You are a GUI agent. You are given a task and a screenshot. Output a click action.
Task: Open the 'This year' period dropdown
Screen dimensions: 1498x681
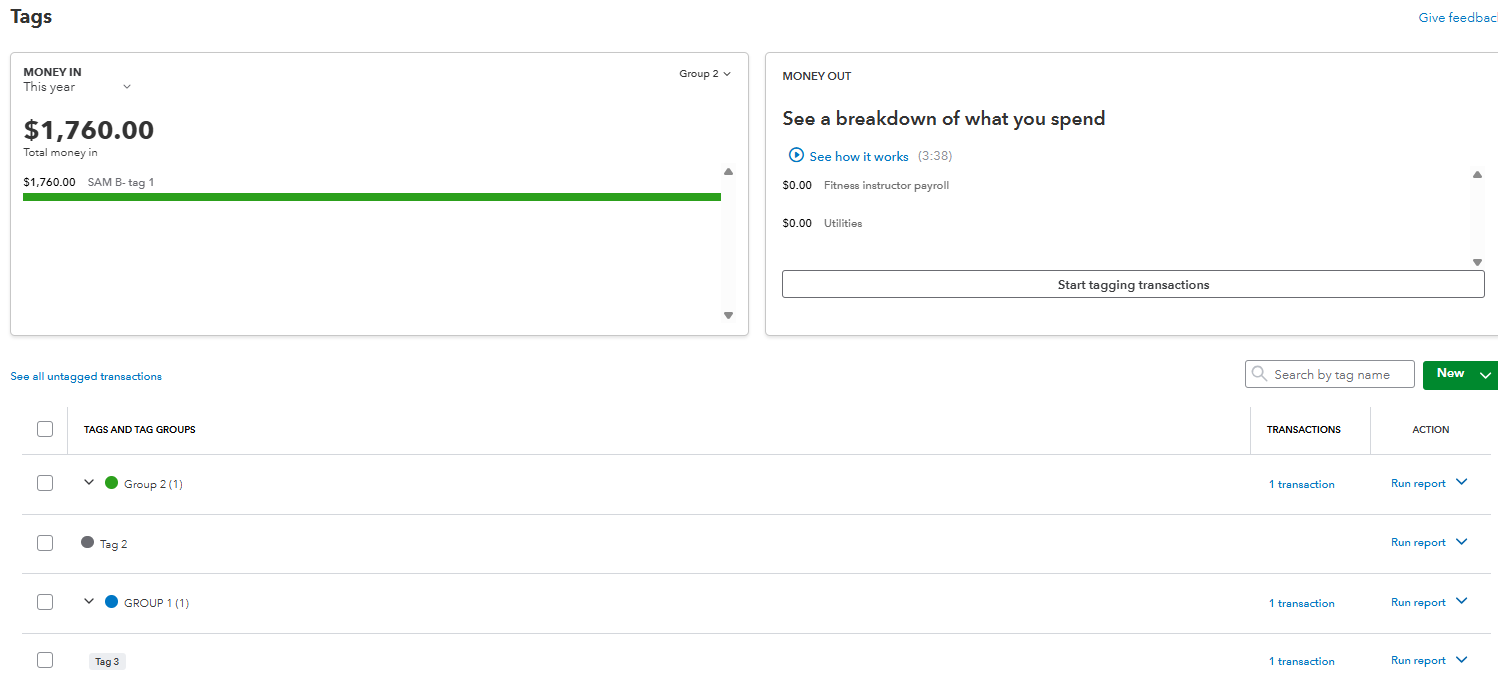(127, 87)
